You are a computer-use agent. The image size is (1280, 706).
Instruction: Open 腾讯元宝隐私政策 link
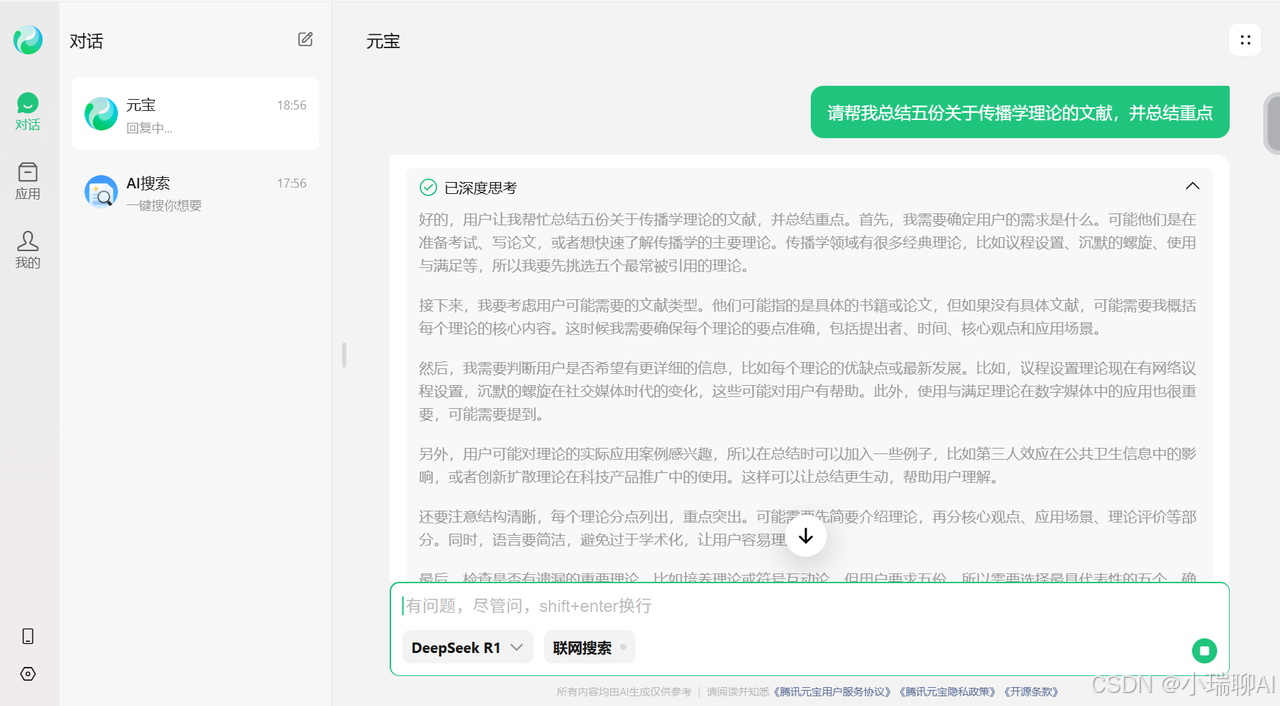947,692
